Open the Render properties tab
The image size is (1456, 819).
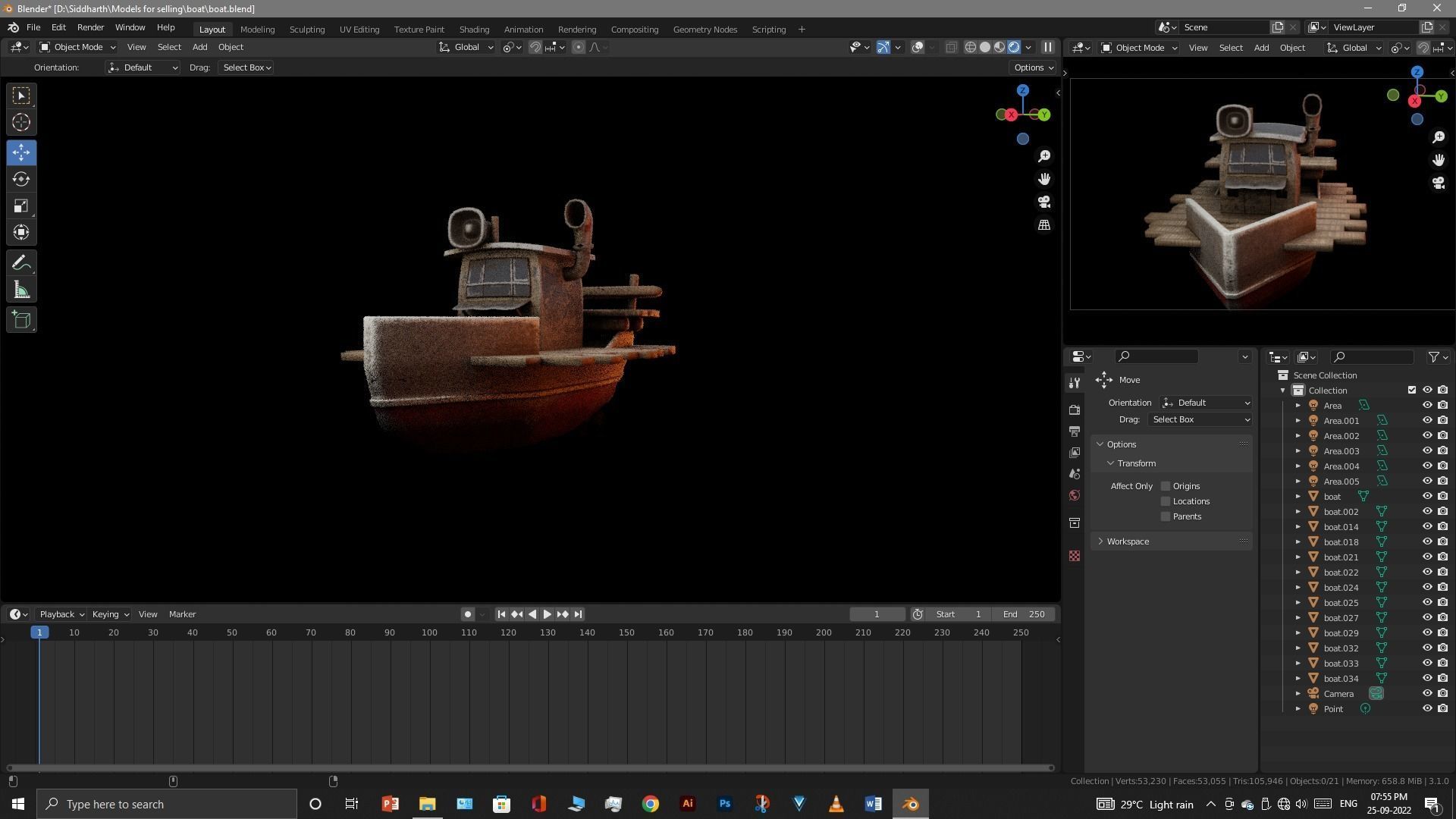[x=1075, y=409]
